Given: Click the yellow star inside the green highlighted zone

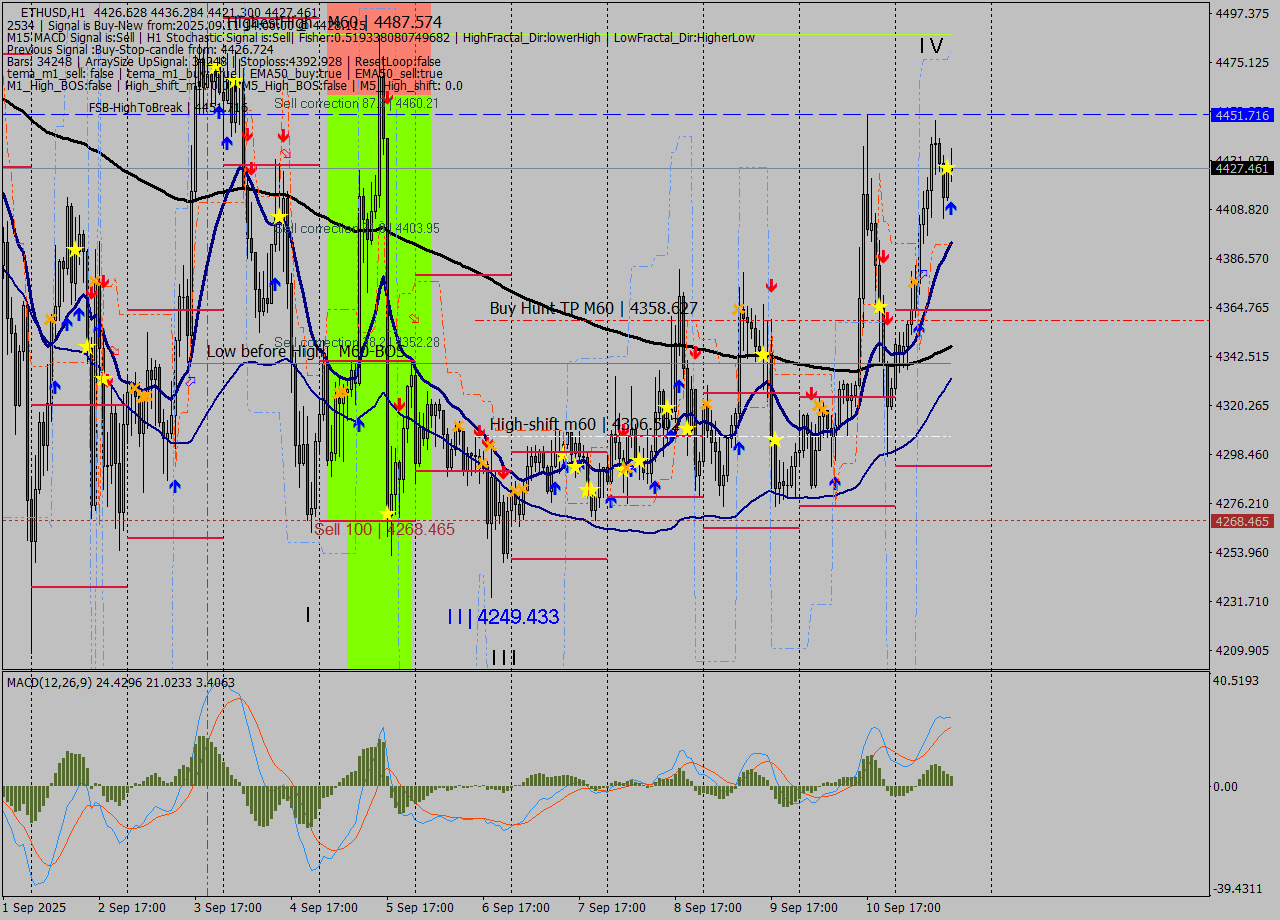Looking at the screenshot, I should [x=386, y=511].
